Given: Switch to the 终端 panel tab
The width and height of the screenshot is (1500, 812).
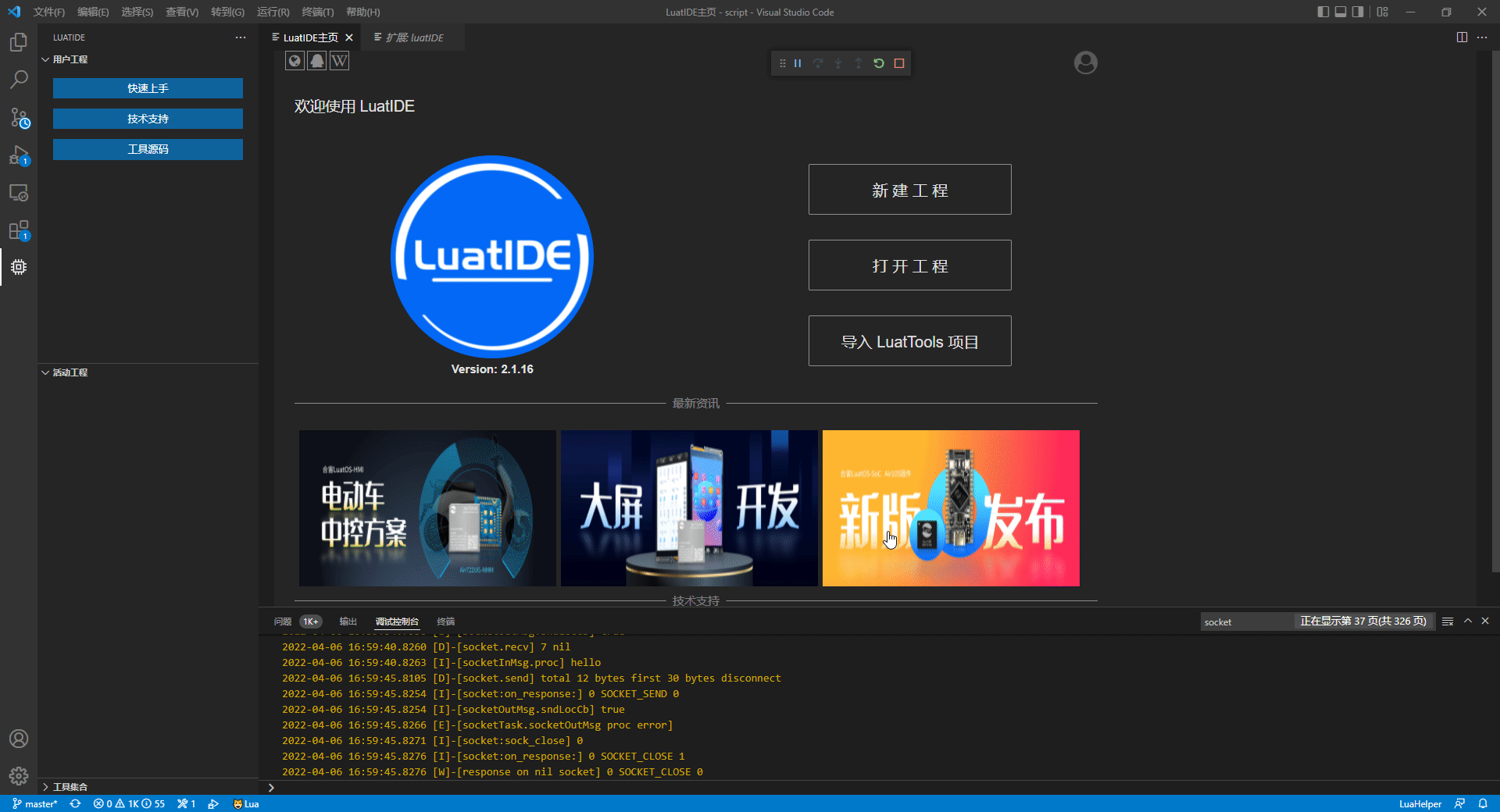Looking at the screenshot, I should 445,621.
